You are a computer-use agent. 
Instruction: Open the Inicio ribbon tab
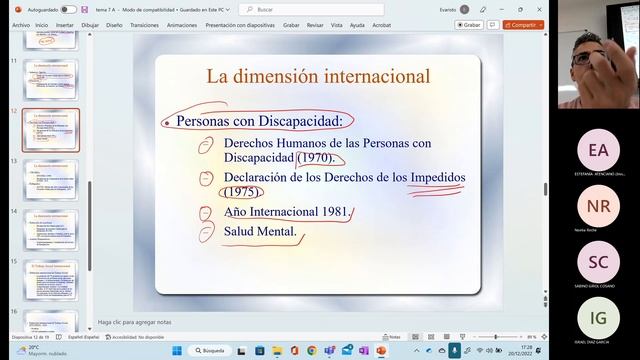(x=42, y=25)
